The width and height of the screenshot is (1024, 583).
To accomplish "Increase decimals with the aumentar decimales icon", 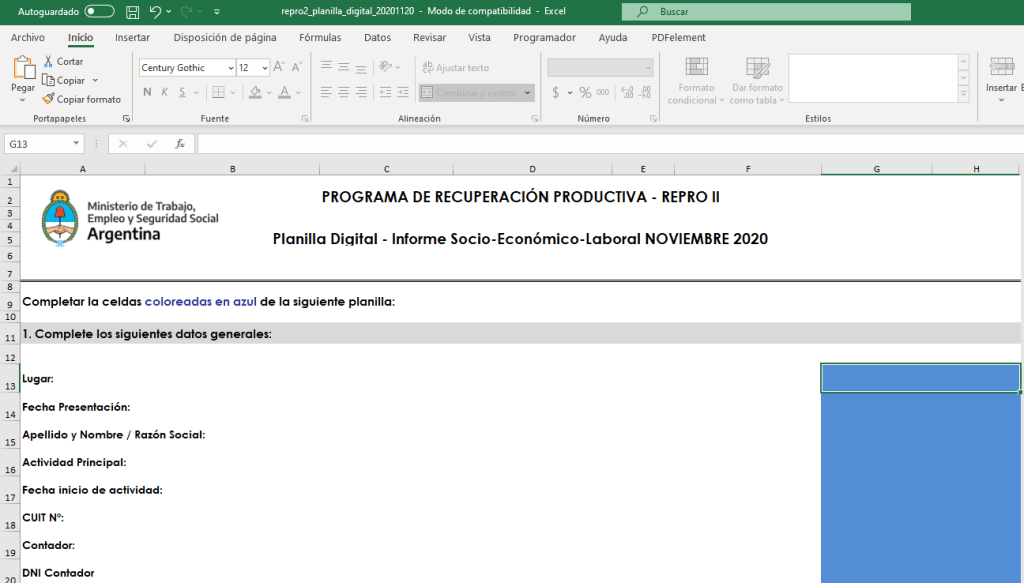I will click(x=626, y=92).
